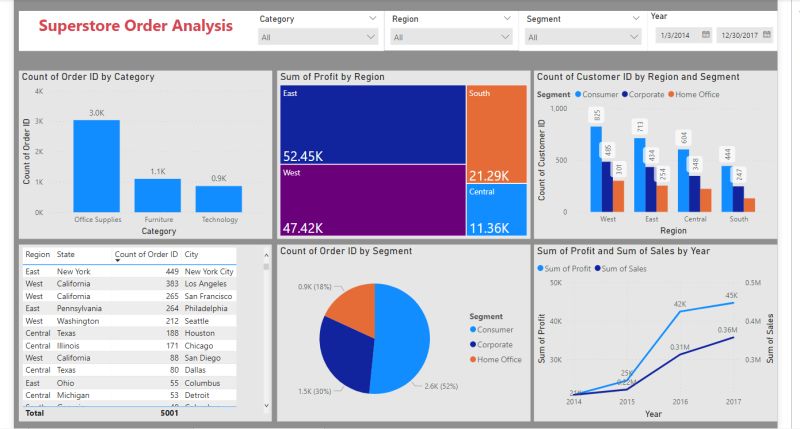
Task: Click Home Office legend marker in region-segment chart
Action: (x=671, y=94)
